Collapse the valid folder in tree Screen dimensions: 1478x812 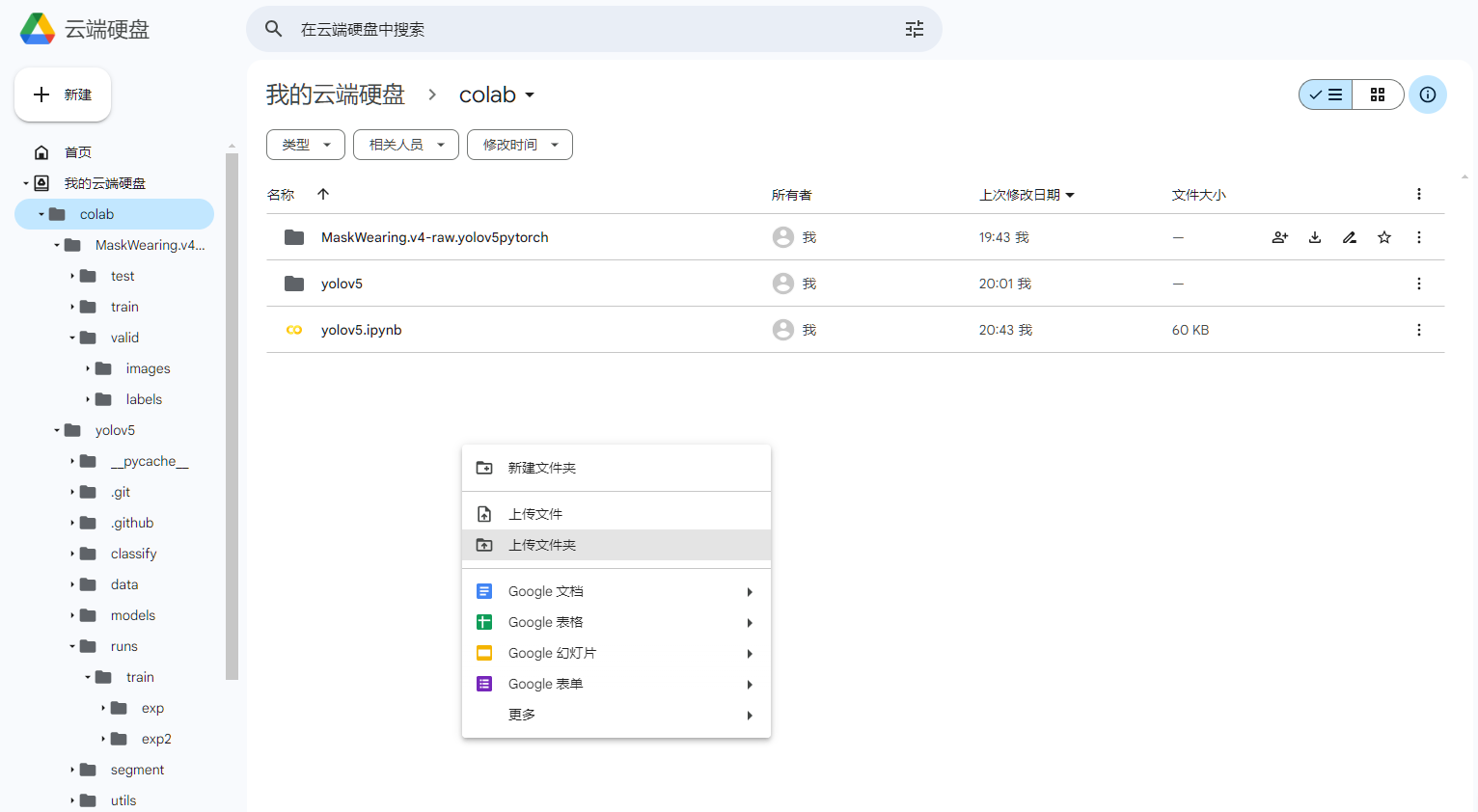(x=72, y=338)
